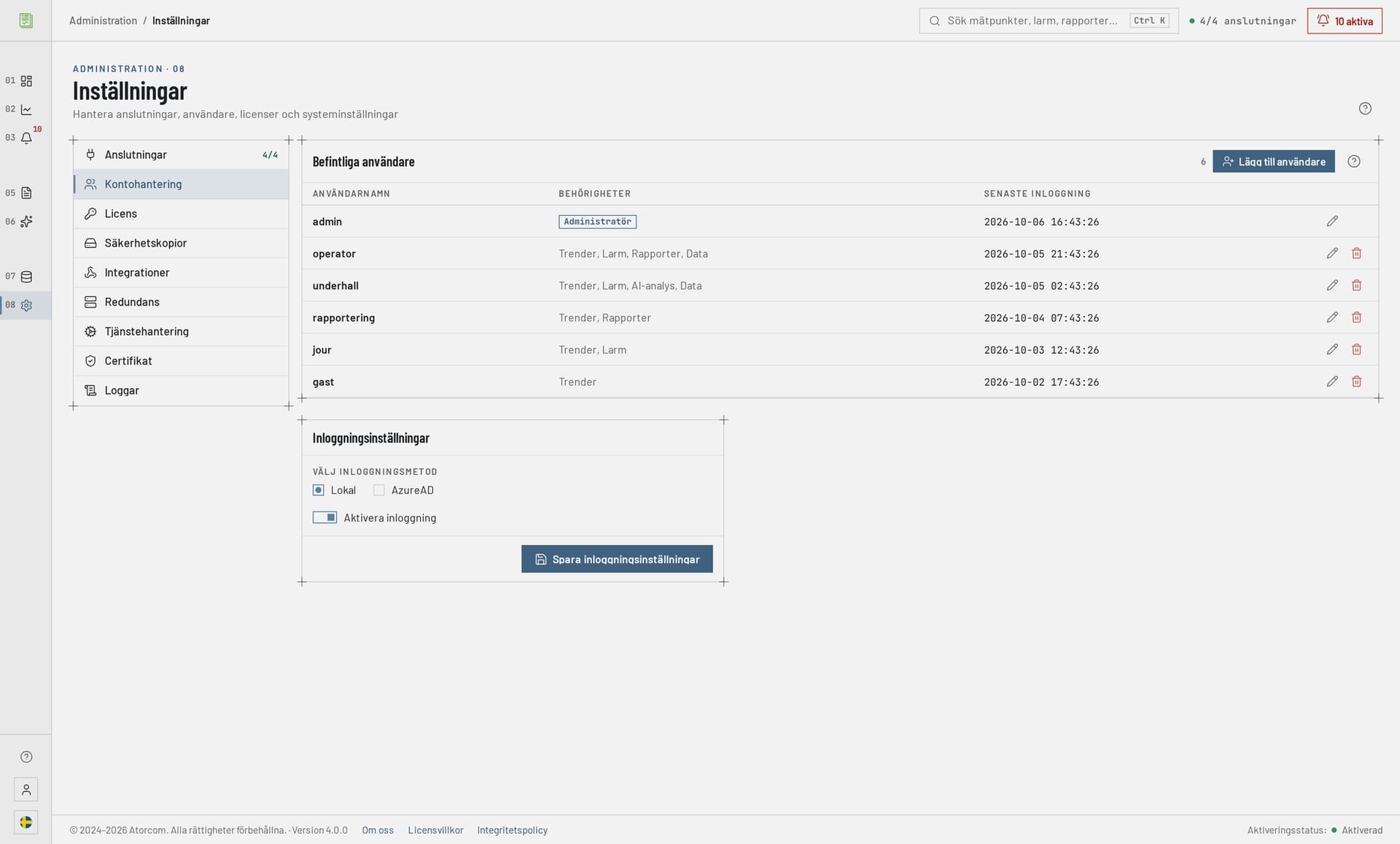Delete the jour user with trash icon
Screen dimensions: 1400x844
(1356, 349)
